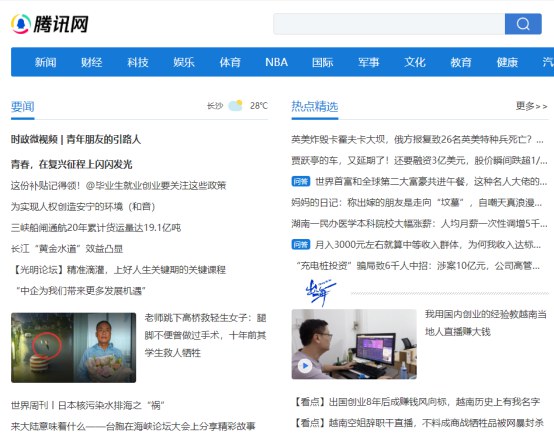Open 青春，在复兴征程上闪闪发光 headline
This screenshot has height=436, width=554.
point(72,164)
